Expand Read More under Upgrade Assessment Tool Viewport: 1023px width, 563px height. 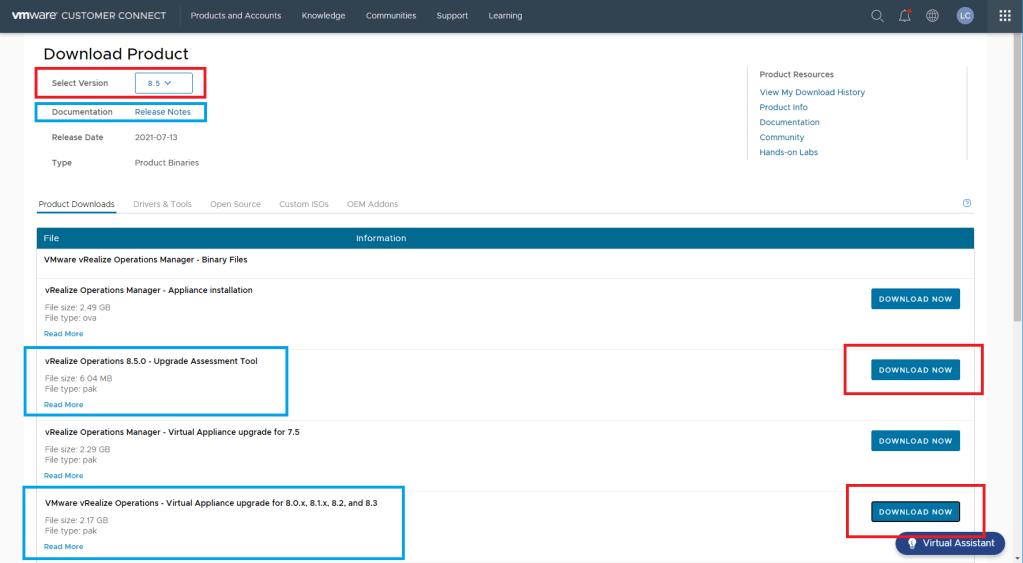[64, 405]
